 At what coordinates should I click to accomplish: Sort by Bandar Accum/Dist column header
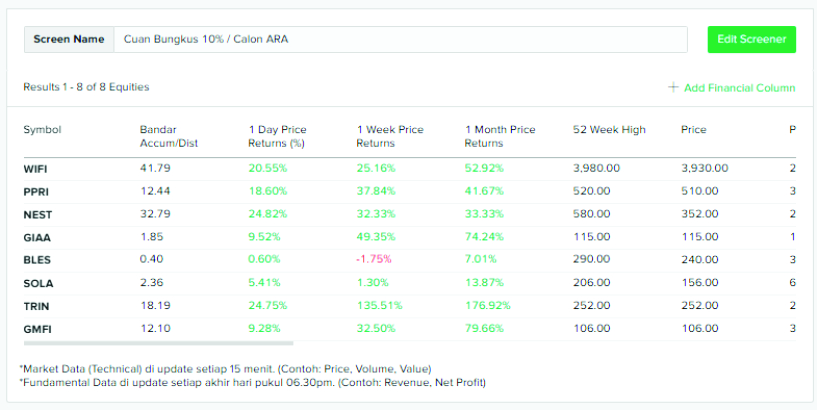pyautogui.click(x=169, y=136)
